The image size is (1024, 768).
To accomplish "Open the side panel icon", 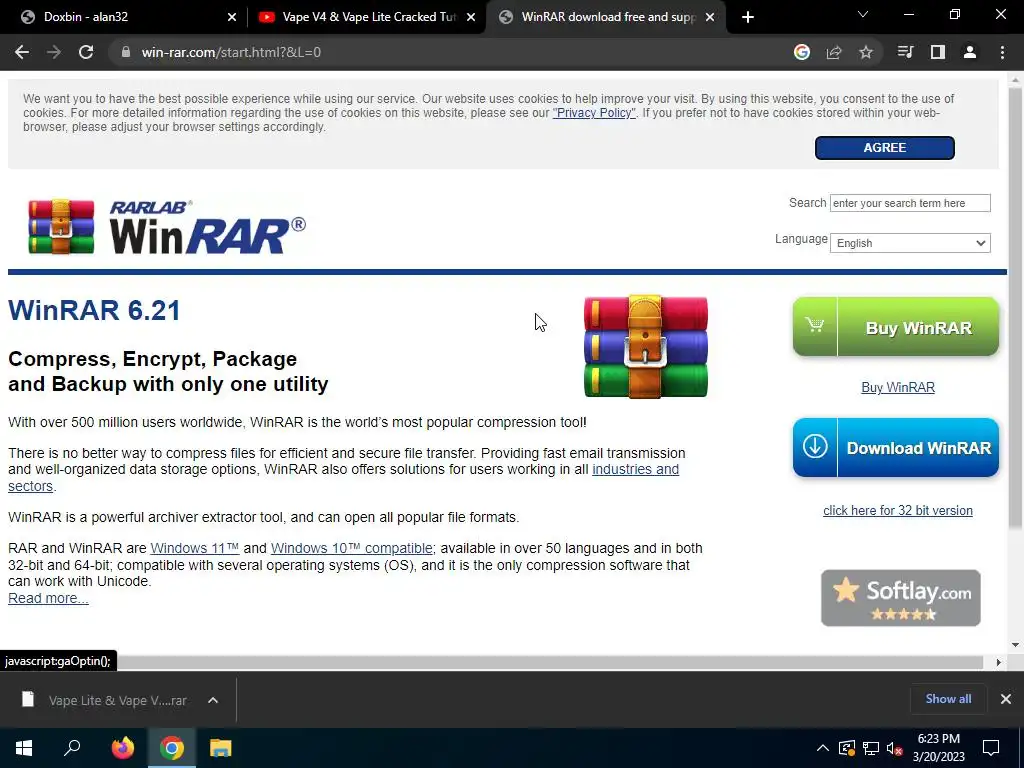I will 938,52.
